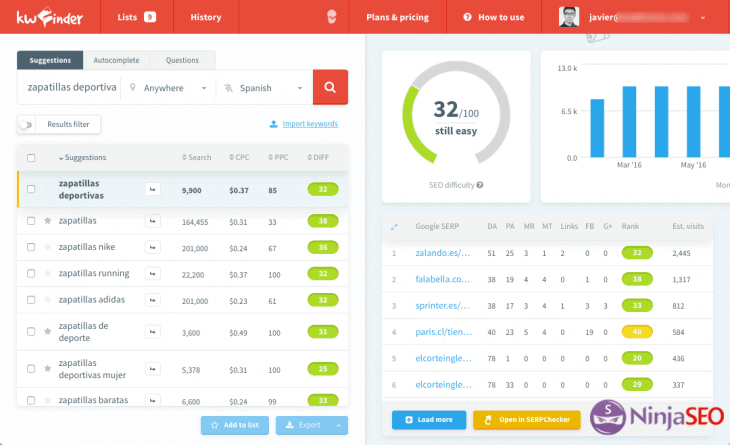Click the arrow icon in zapatillas deportivas mujer row

(x=152, y=369)
